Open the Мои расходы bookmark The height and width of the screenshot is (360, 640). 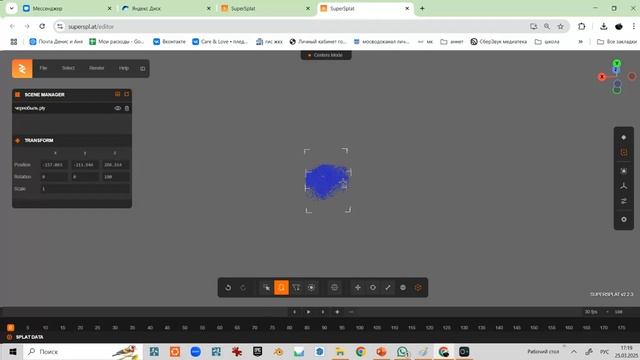[117, 42]
